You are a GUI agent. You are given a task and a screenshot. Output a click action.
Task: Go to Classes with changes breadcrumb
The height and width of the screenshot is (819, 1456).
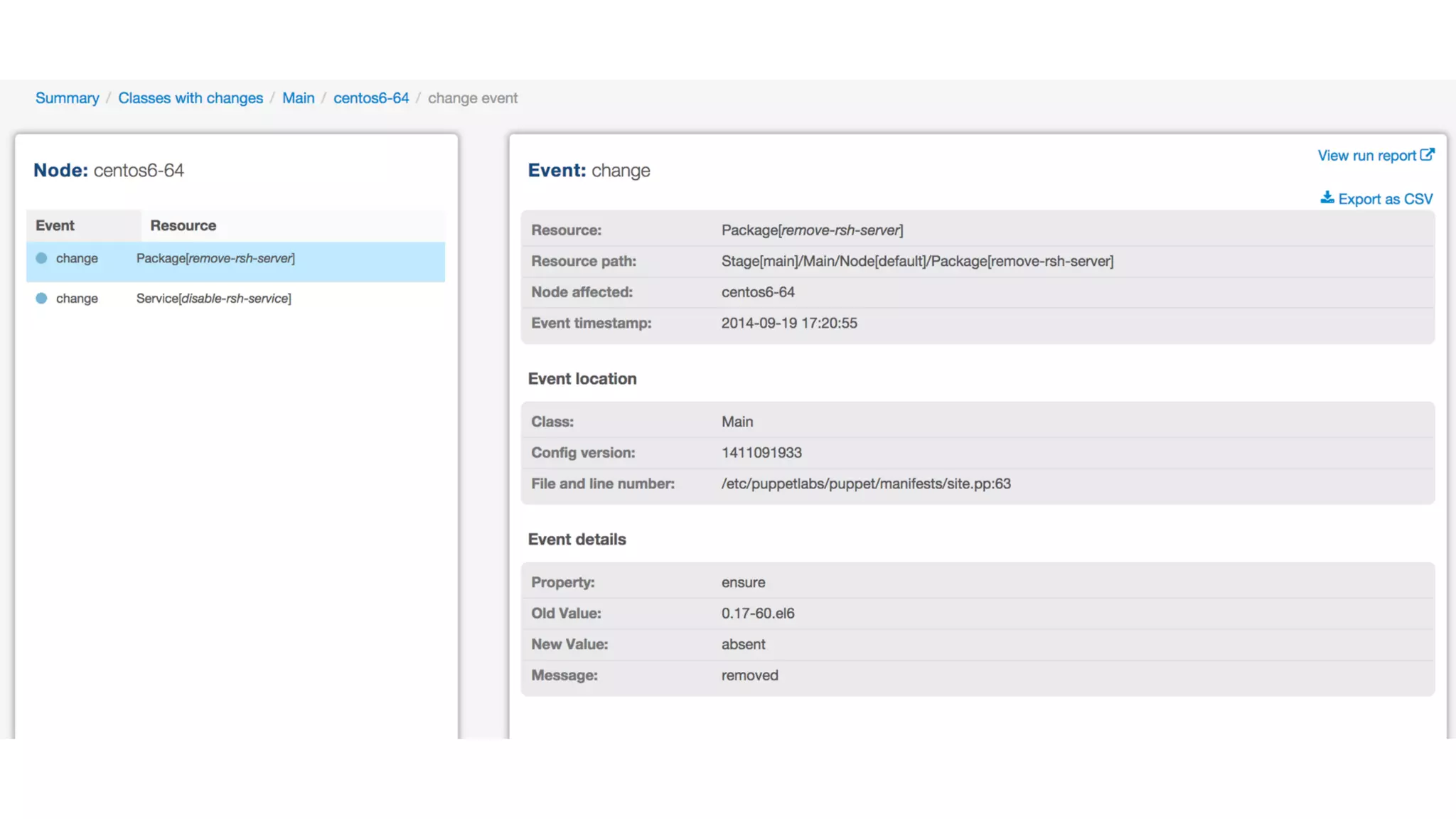coord(190,98)
